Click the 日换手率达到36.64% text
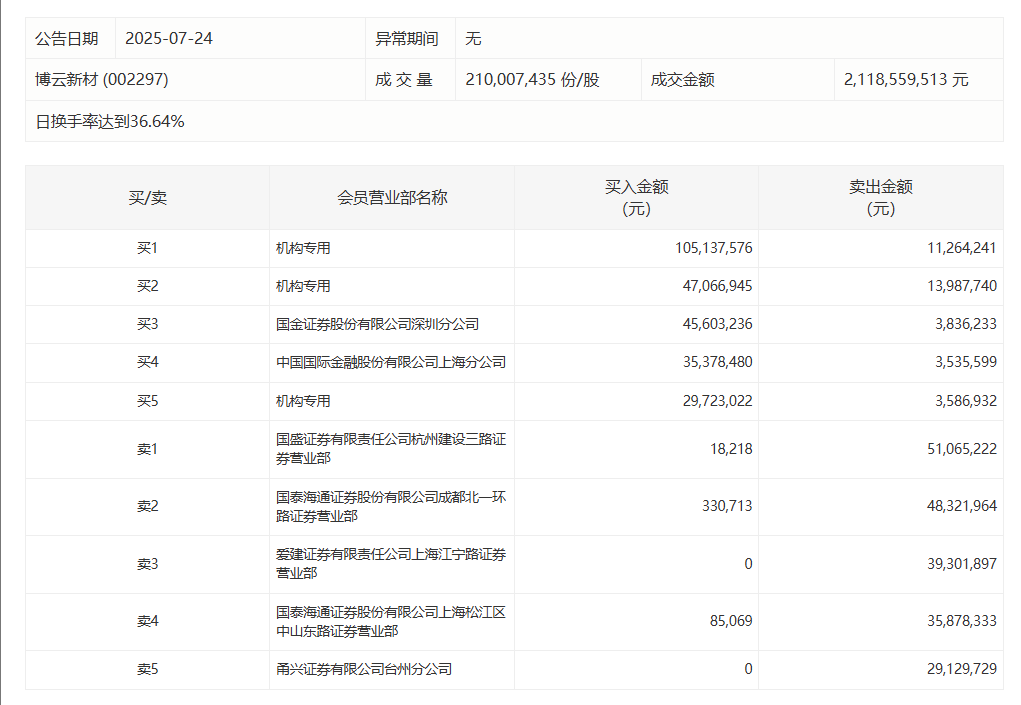This screenshot has height=705, width=1021. point(109,121)
